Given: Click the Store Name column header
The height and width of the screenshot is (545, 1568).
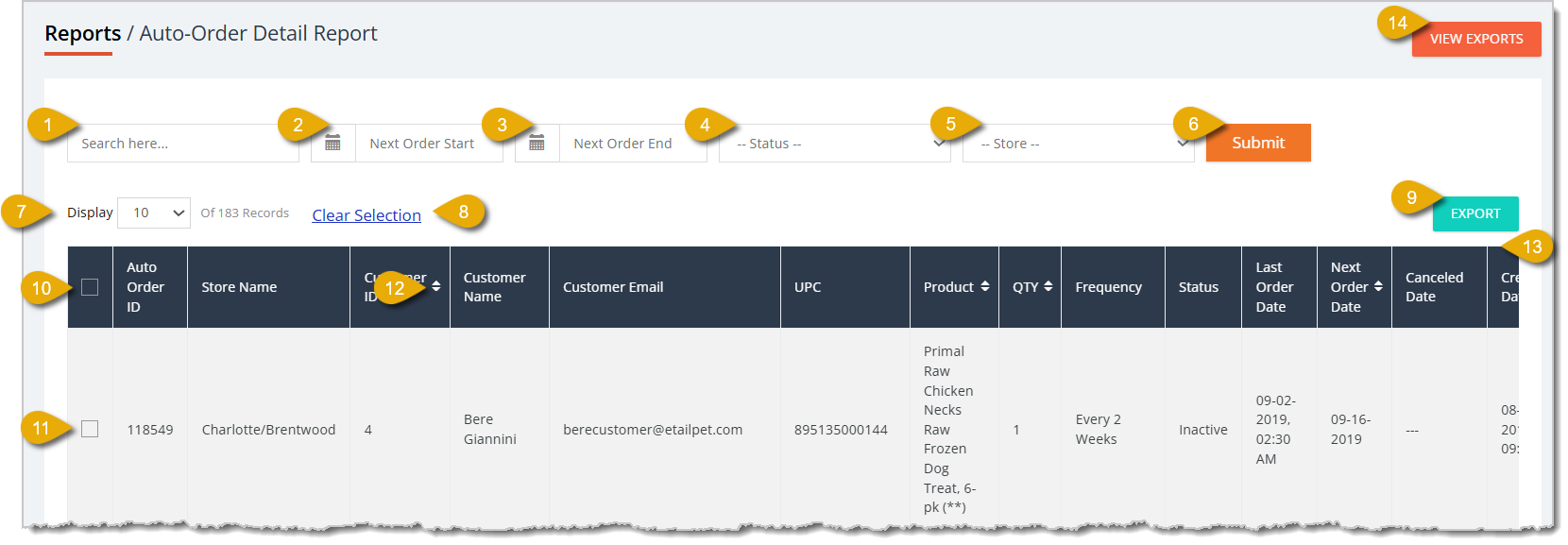Looking at the screenshot, I should pyautogui.click(x=269, y=287).
